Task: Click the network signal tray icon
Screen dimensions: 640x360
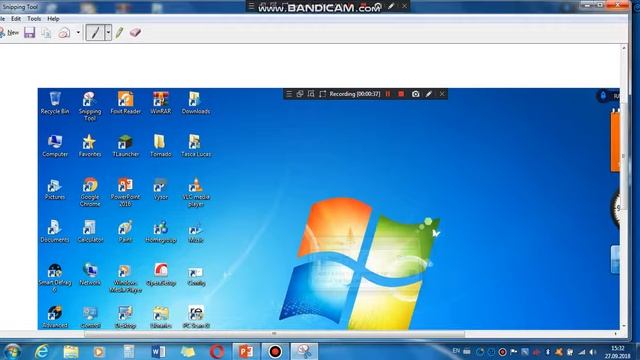Action: pyautogui.click(x=582, y=352)
